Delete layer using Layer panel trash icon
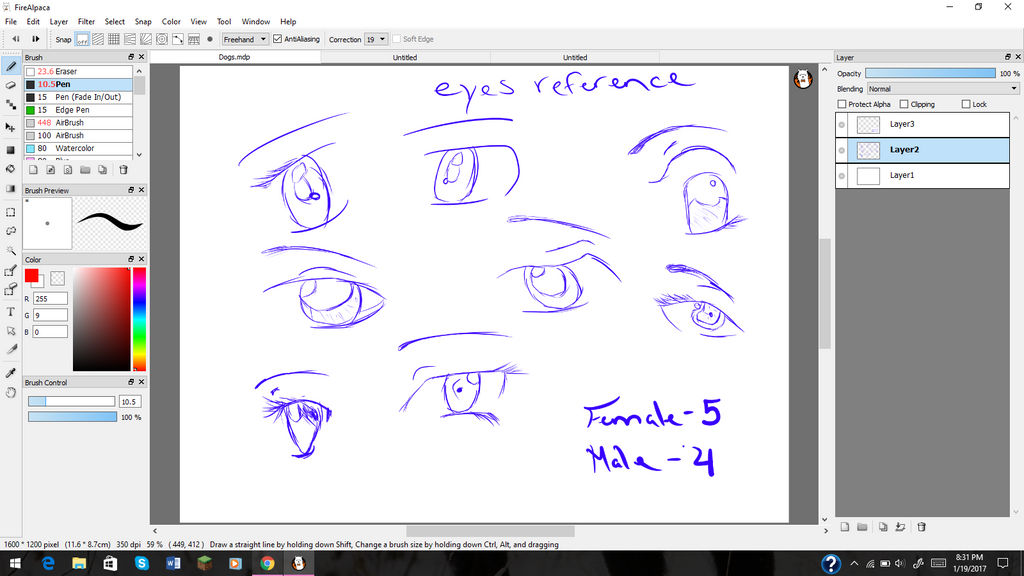 [x=921, y=527]
